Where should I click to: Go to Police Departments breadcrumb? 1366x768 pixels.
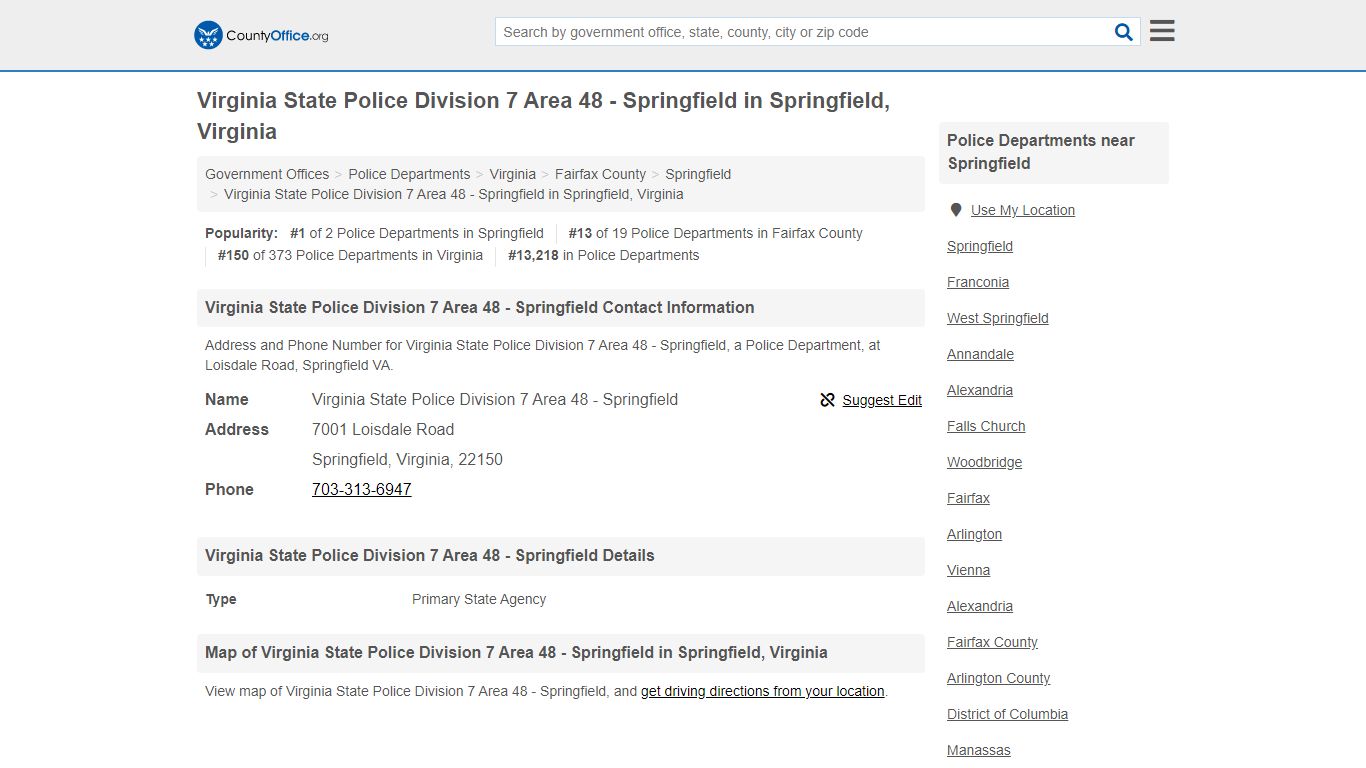(x=409, y=174)
